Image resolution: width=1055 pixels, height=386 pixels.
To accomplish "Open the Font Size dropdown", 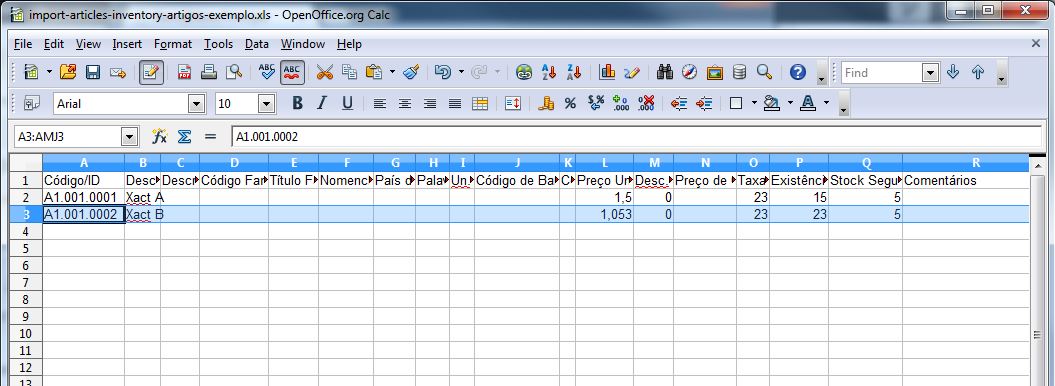I will coord(266,104).
